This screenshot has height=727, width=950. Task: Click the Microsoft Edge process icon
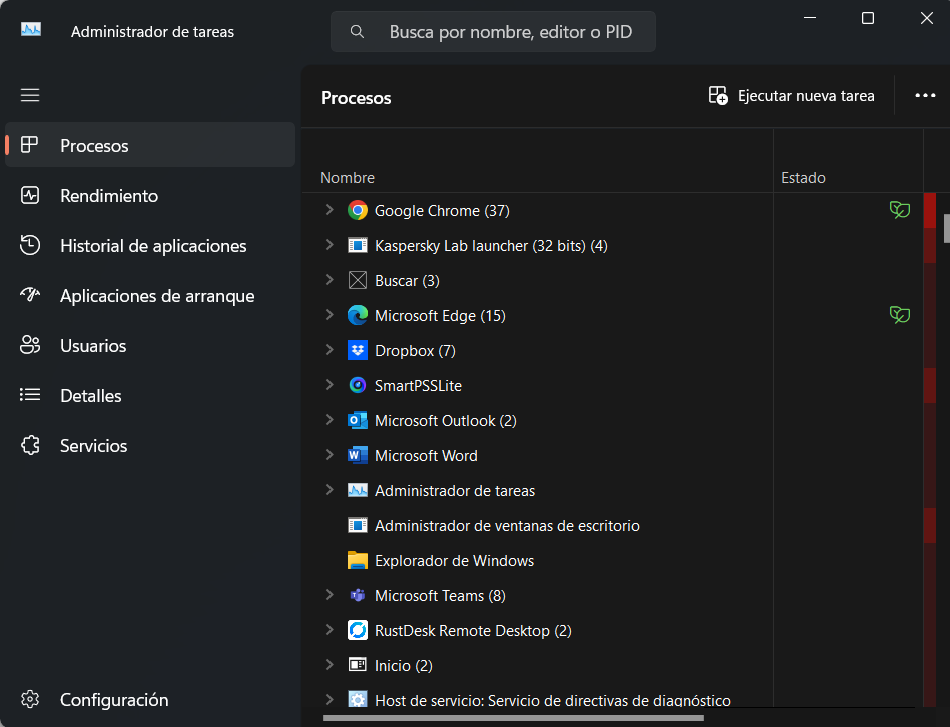[357, 315]
